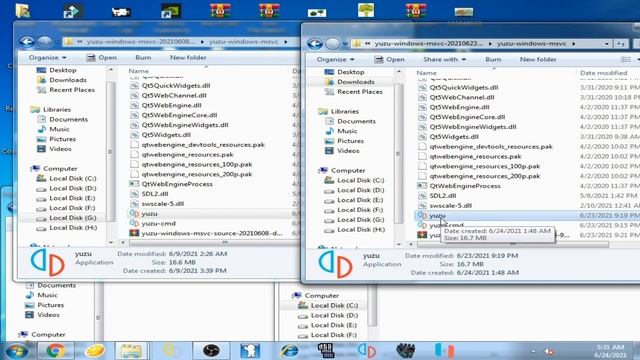
Task: Select Qt5QuickWidgets.dll in left window
Action: click(176, 85)
